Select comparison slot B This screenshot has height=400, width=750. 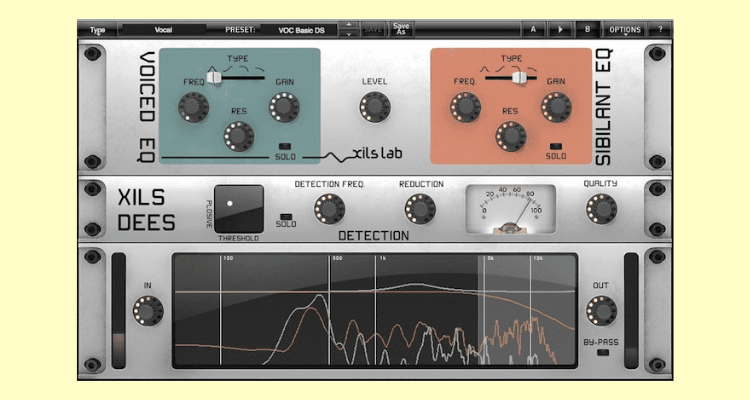587,30
